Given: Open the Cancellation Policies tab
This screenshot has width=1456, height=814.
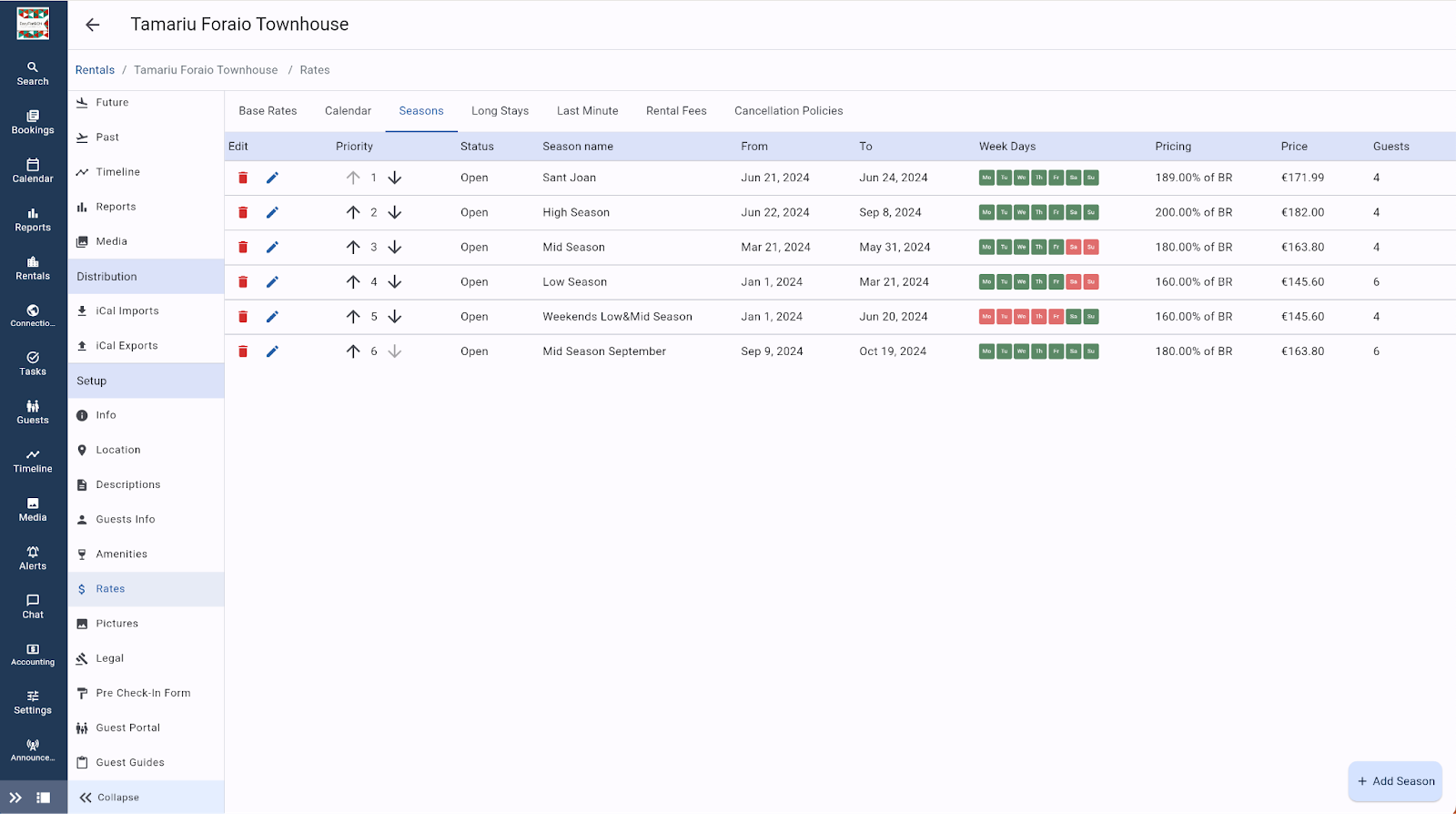Looking at the screenshot, I should pos(788,111).
